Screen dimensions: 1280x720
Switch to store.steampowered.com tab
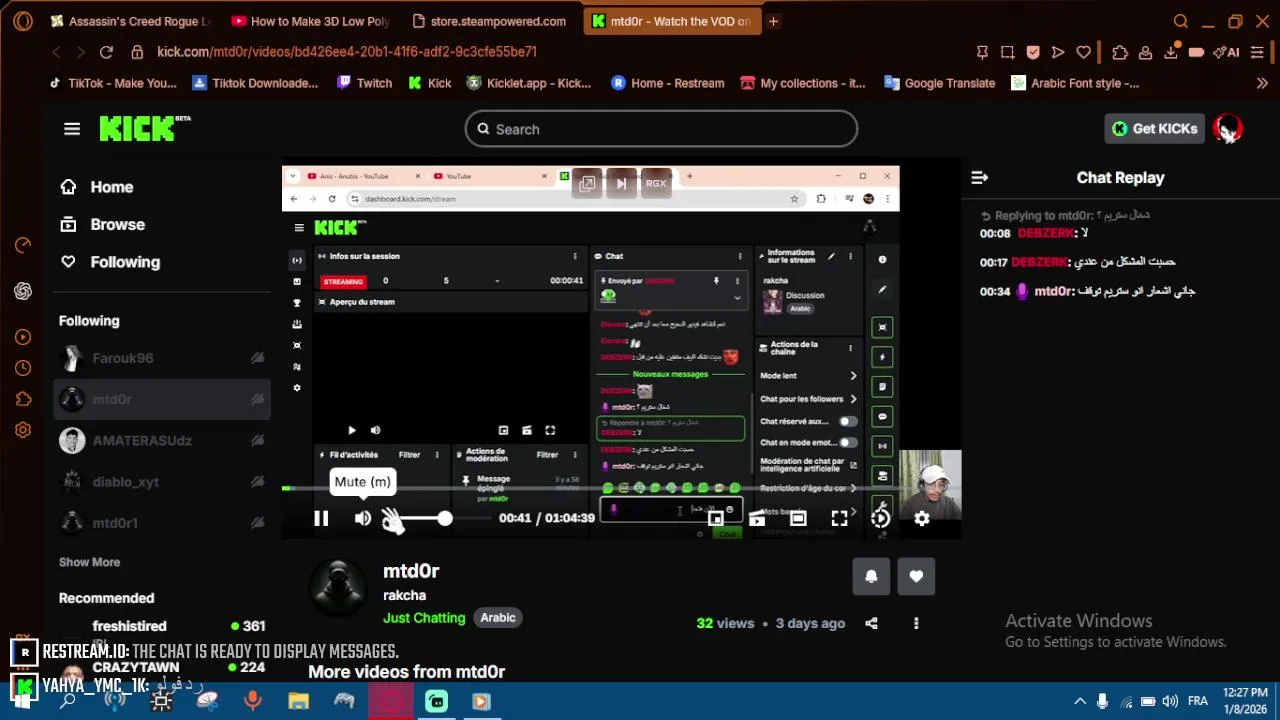(x=490, y=21)
